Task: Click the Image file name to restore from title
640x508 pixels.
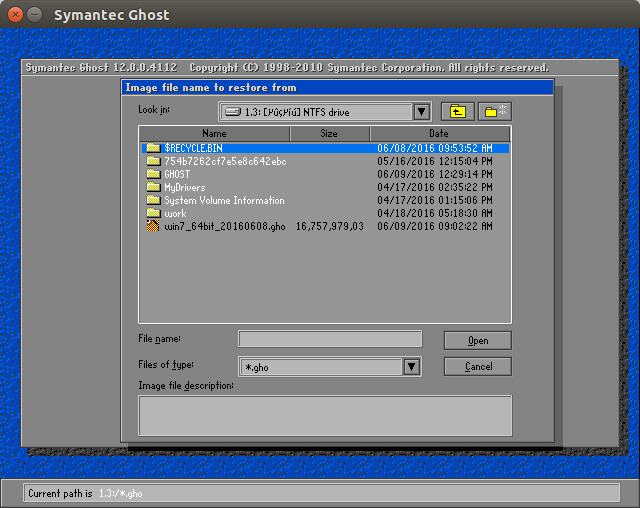Action: tap(211, 88)
